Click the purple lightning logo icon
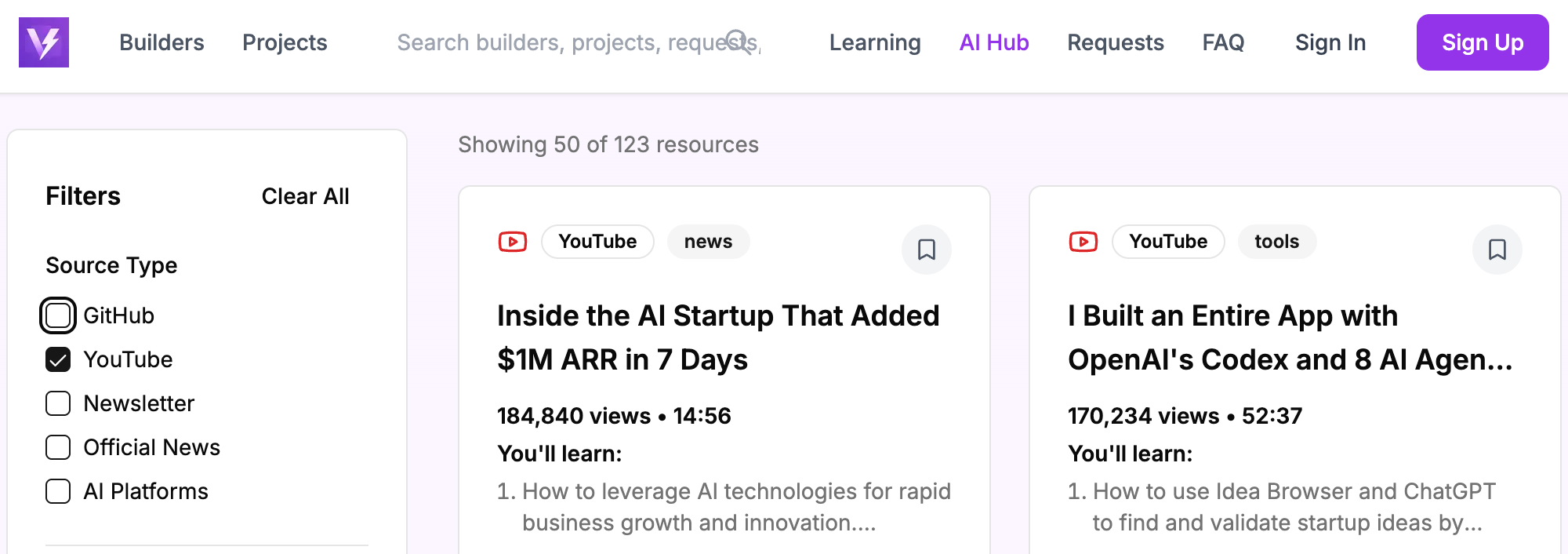Image resolution: width=1568 pixels, height=554 pixels. tap(44, 42)
